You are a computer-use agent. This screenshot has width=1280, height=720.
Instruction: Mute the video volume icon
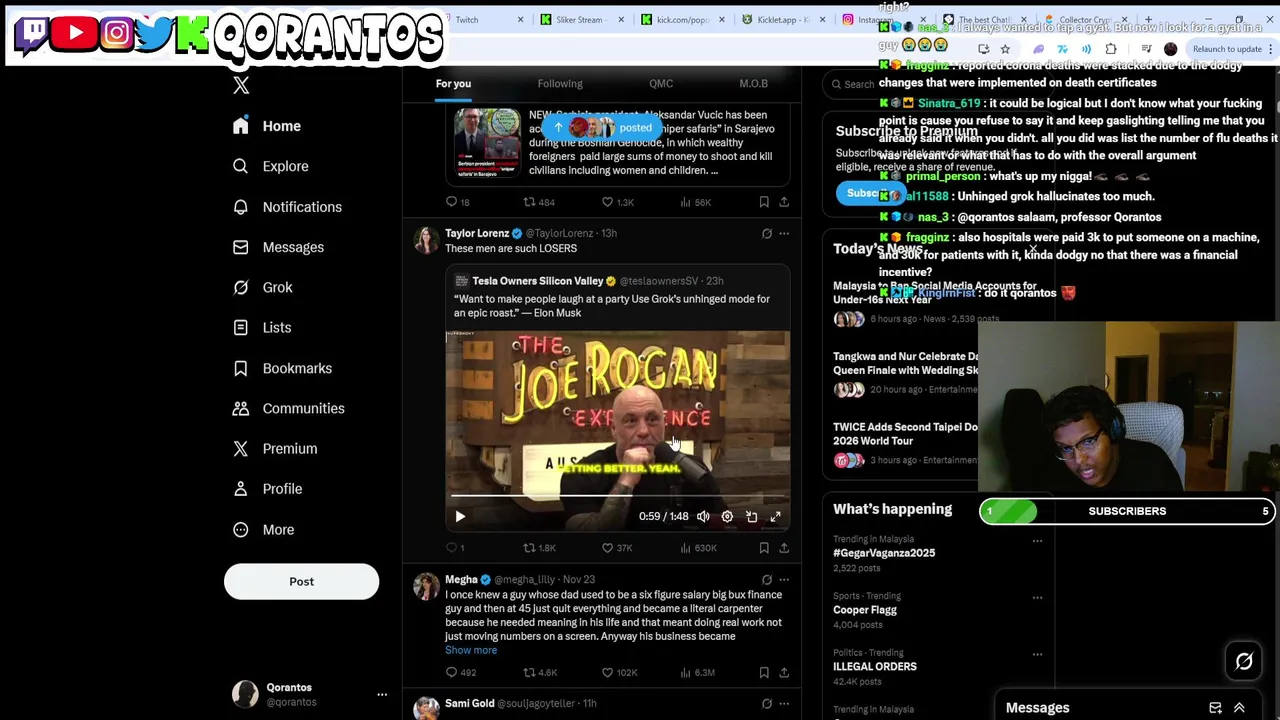point(703,516)
